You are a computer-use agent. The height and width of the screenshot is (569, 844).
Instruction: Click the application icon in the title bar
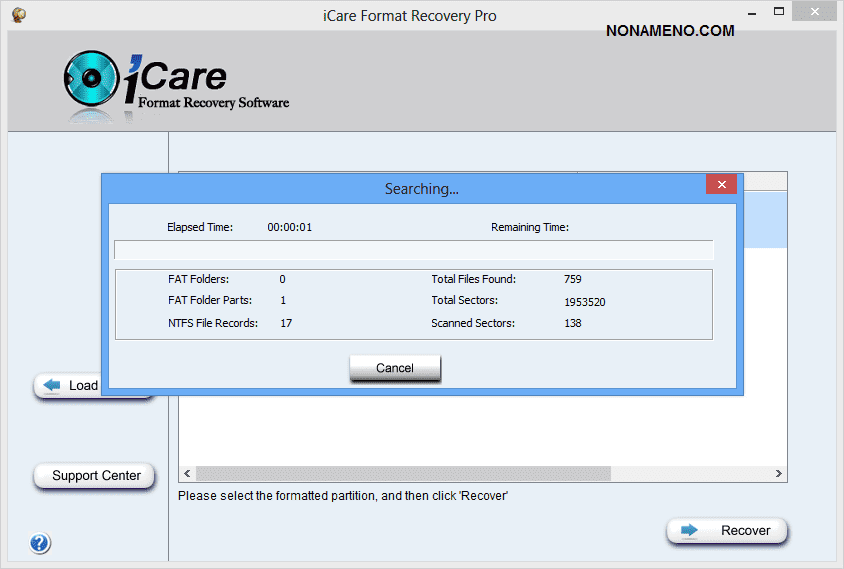(18, 15)
